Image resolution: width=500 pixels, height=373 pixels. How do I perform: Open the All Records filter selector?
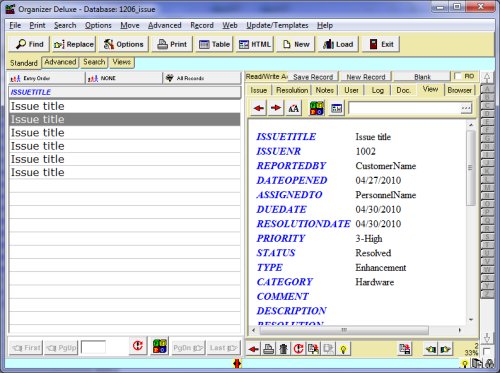click(x=202, y=78)
